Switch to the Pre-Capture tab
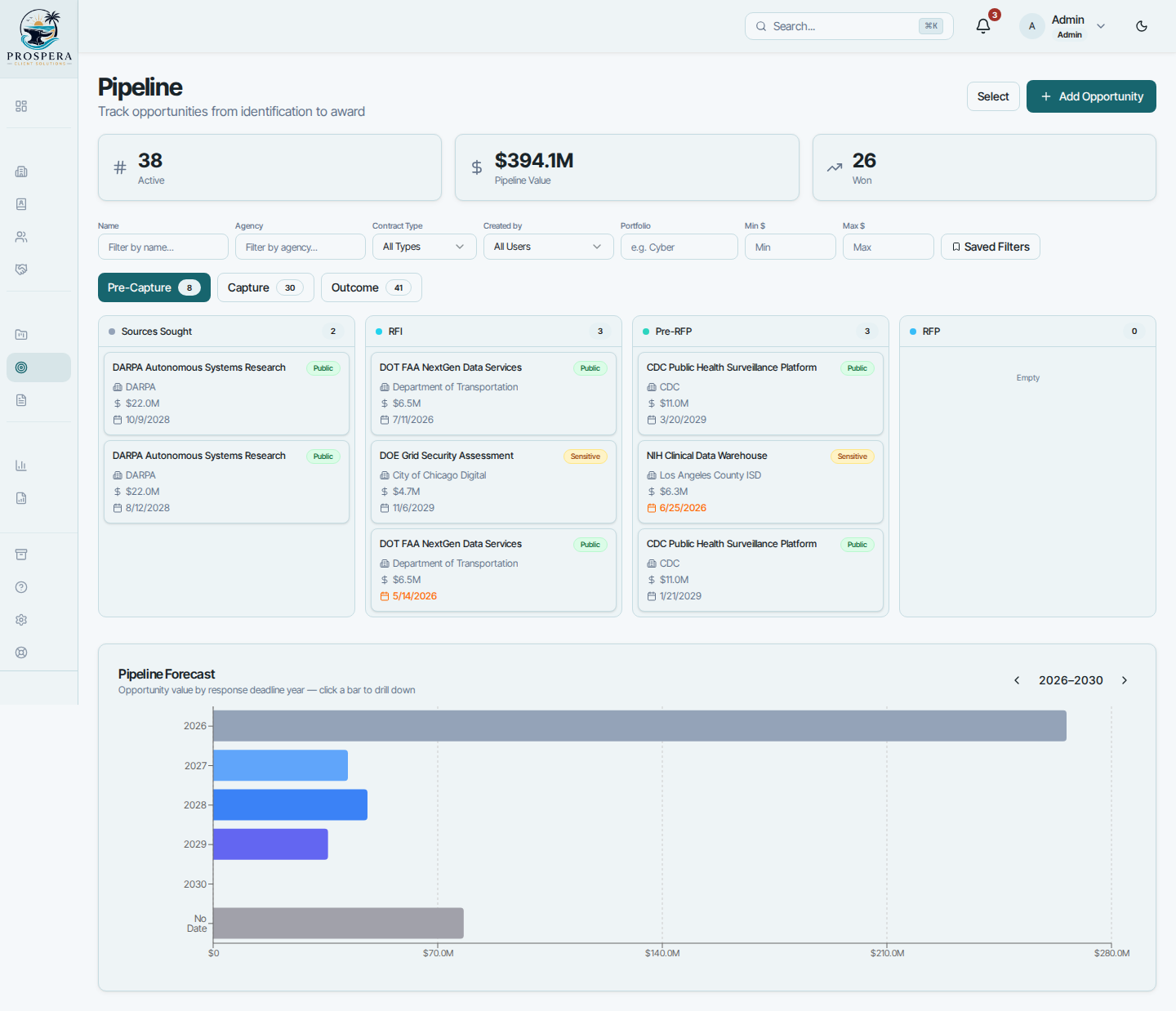 pyautogui.click(x=154, y=287)
